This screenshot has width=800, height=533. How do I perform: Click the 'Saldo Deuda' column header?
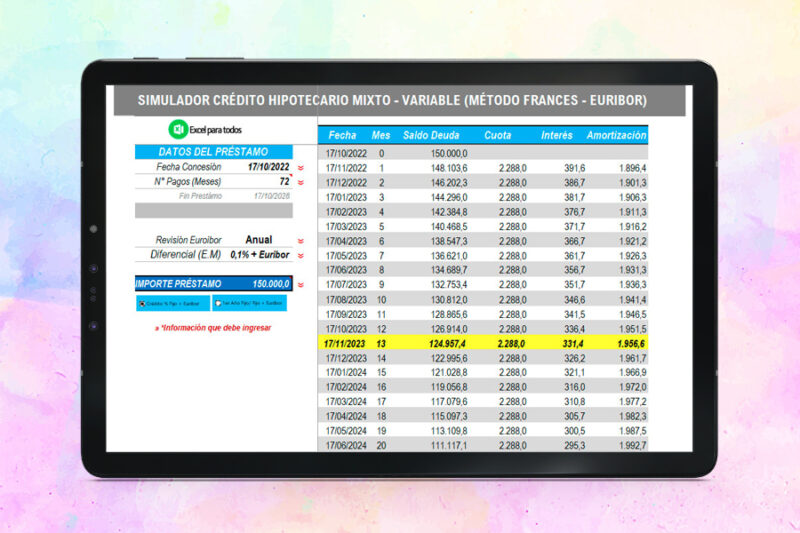[x=431, y=135]
